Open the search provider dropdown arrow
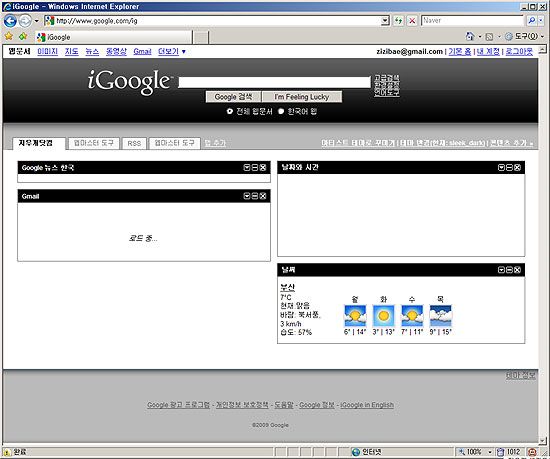 [x=541, y=21]
